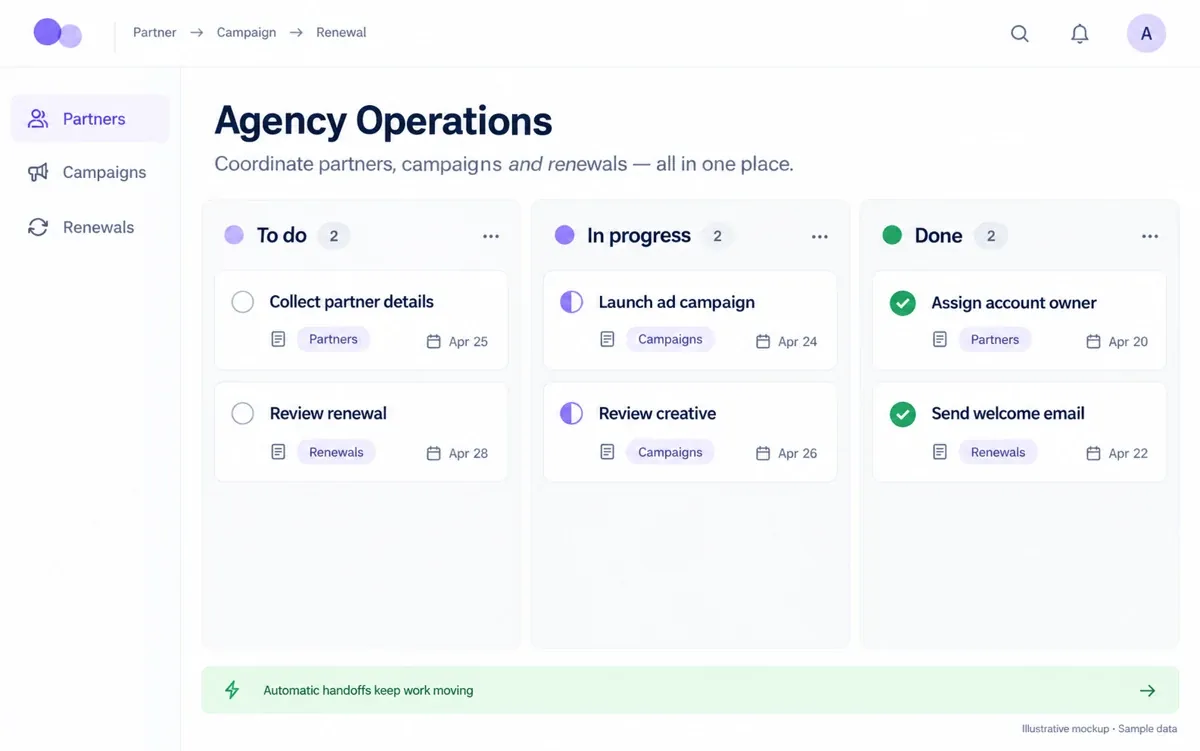1200x751 pixels.
Task: Go to Partners in the sidebar
Action: (90, 119)
